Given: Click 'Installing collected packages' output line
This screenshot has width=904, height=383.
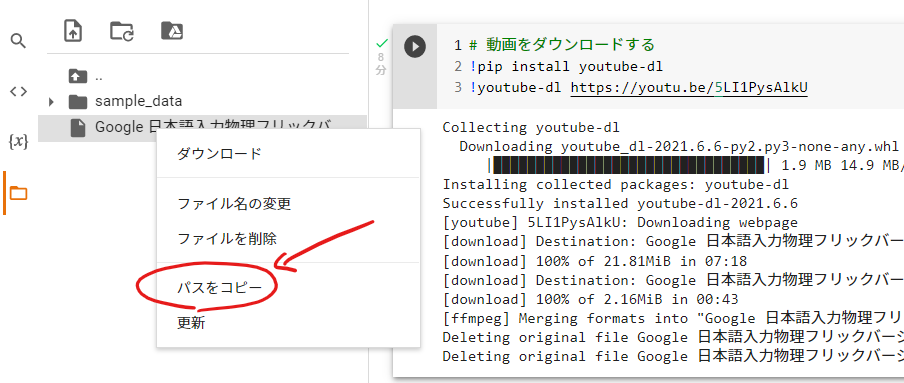Looking at the screenshot, I should tap(616, 185).
